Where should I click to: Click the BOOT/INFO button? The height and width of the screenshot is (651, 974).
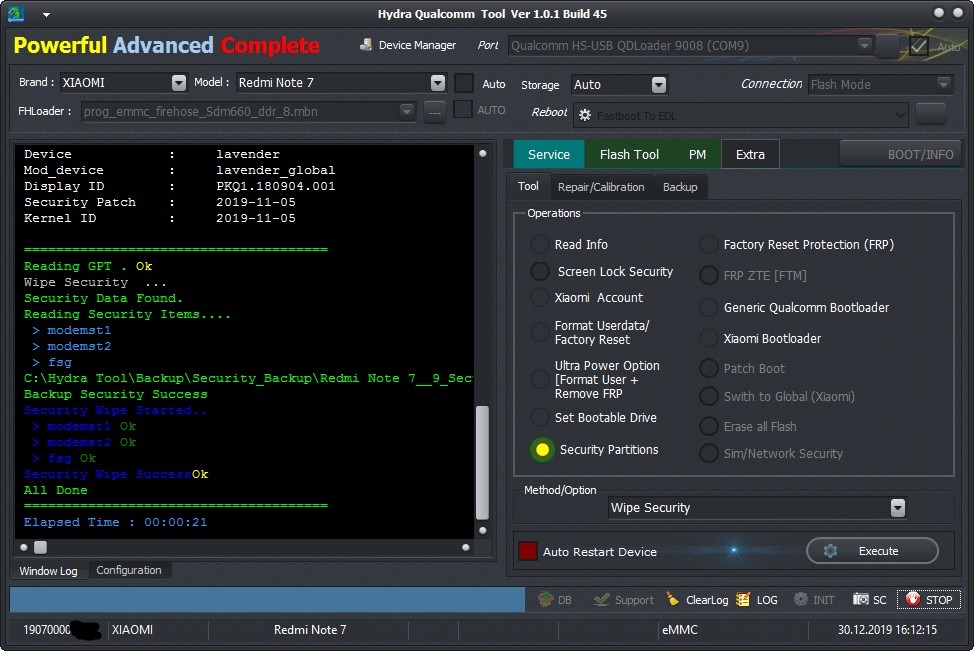click(x=901, y=154)
